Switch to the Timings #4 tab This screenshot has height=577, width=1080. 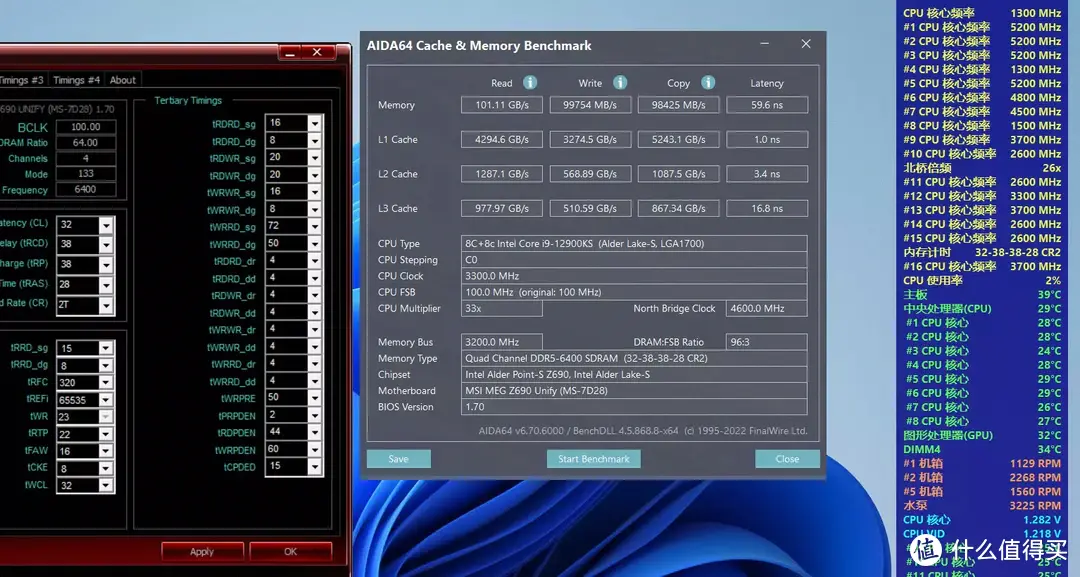76,80
